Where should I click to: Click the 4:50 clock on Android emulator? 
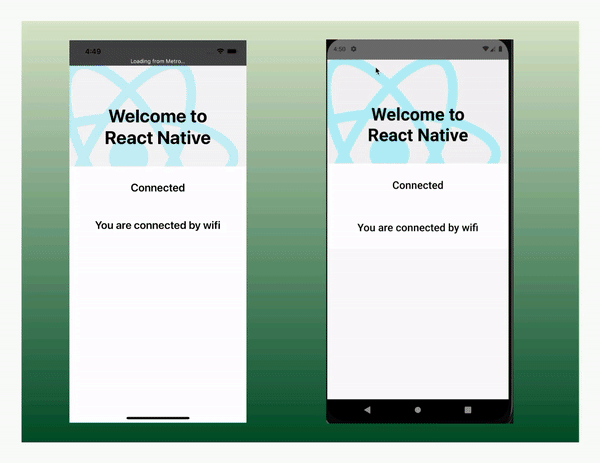(339, 49)
